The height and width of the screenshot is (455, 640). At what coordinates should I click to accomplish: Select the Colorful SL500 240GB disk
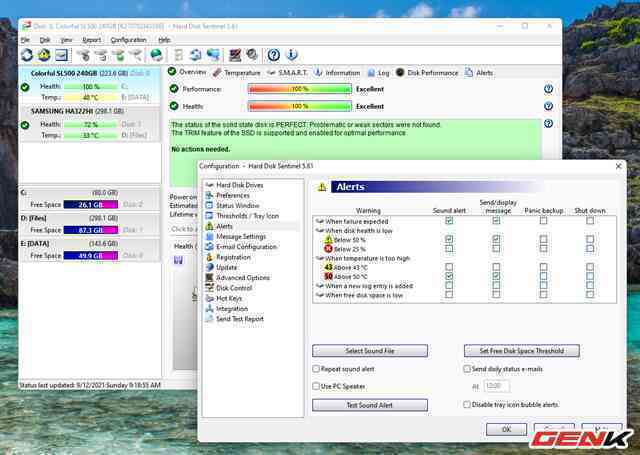[x=90, y=86]
